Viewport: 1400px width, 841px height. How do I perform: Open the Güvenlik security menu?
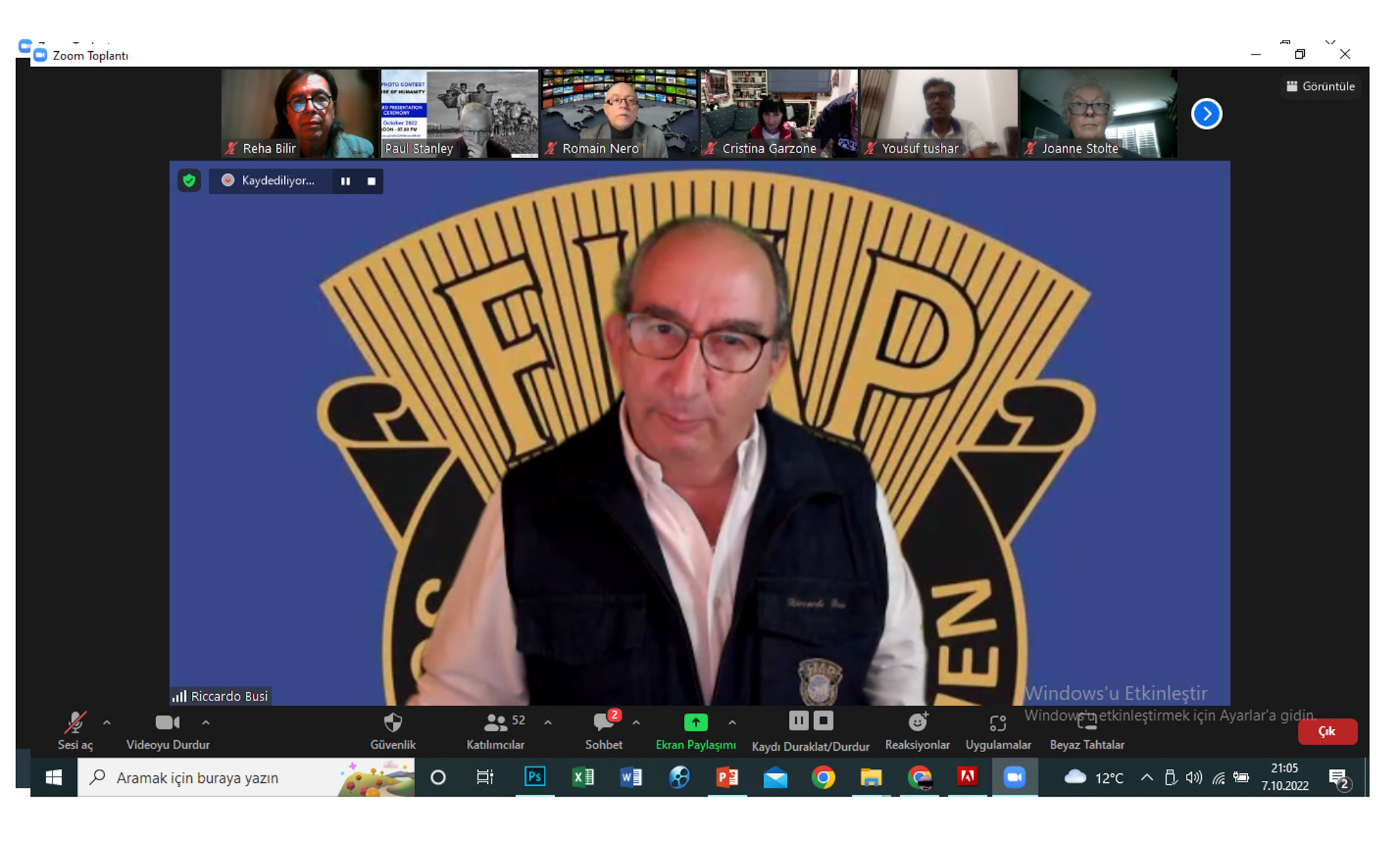click(x=393, y=730)
